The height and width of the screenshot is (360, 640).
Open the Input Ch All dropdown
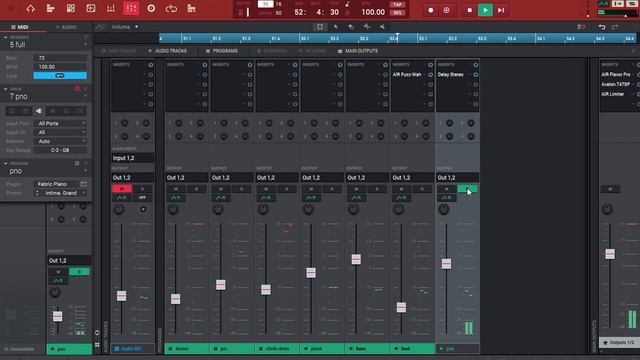click(x=60, y=132)
